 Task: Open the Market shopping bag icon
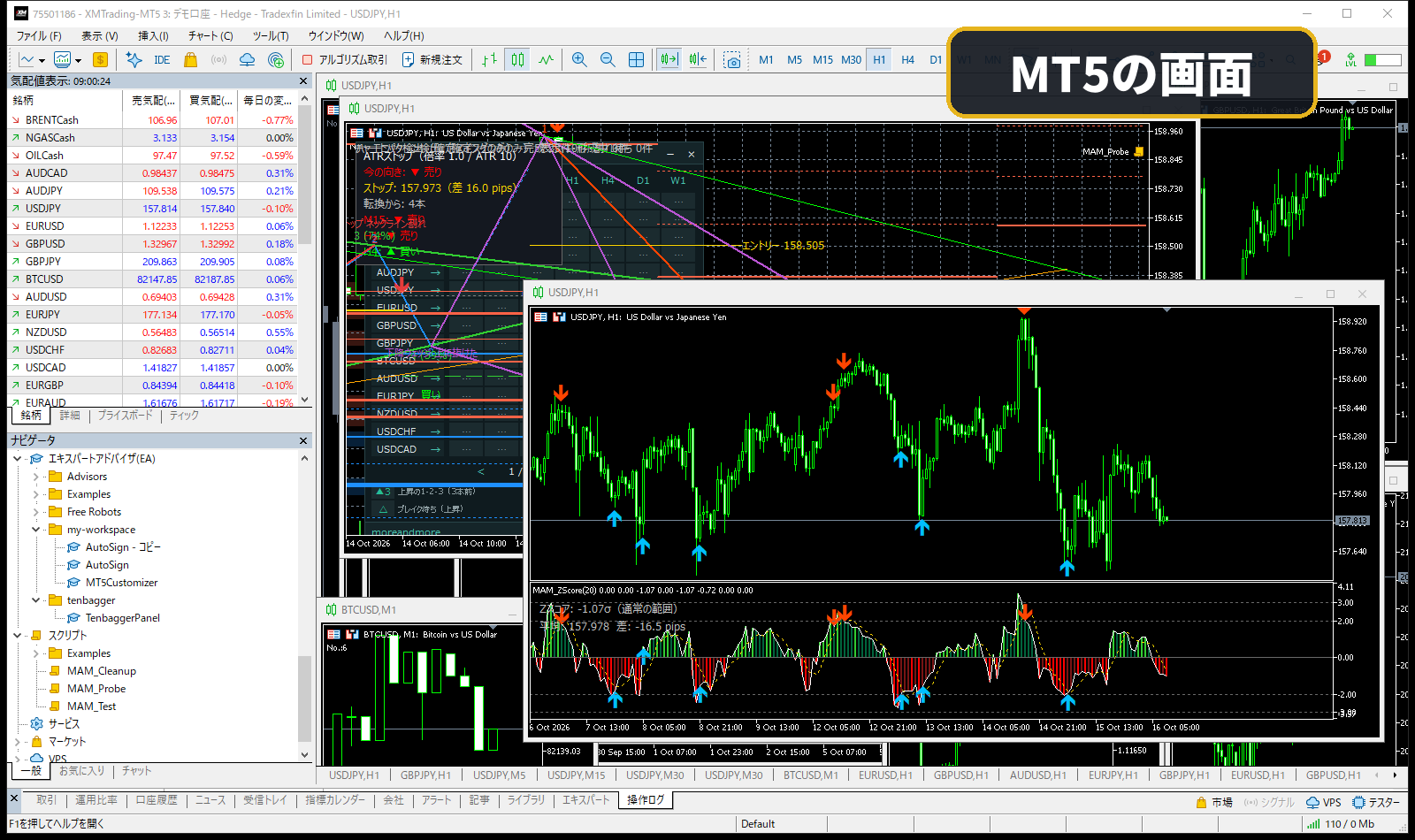pyautogui.click(x=190, y=60)
